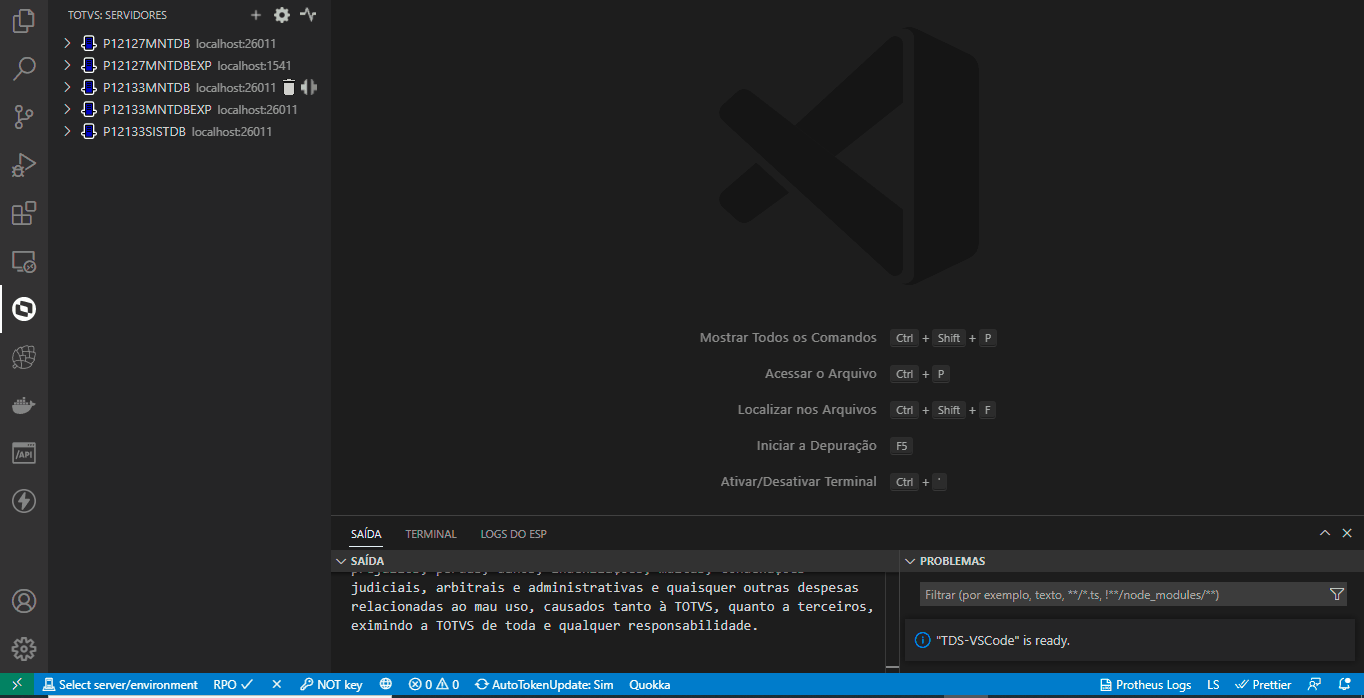Maximize the panel with the up chevron
The width and height of the screenshot is (1364, 698).
pyautogui.click(x=1325, y=534)
